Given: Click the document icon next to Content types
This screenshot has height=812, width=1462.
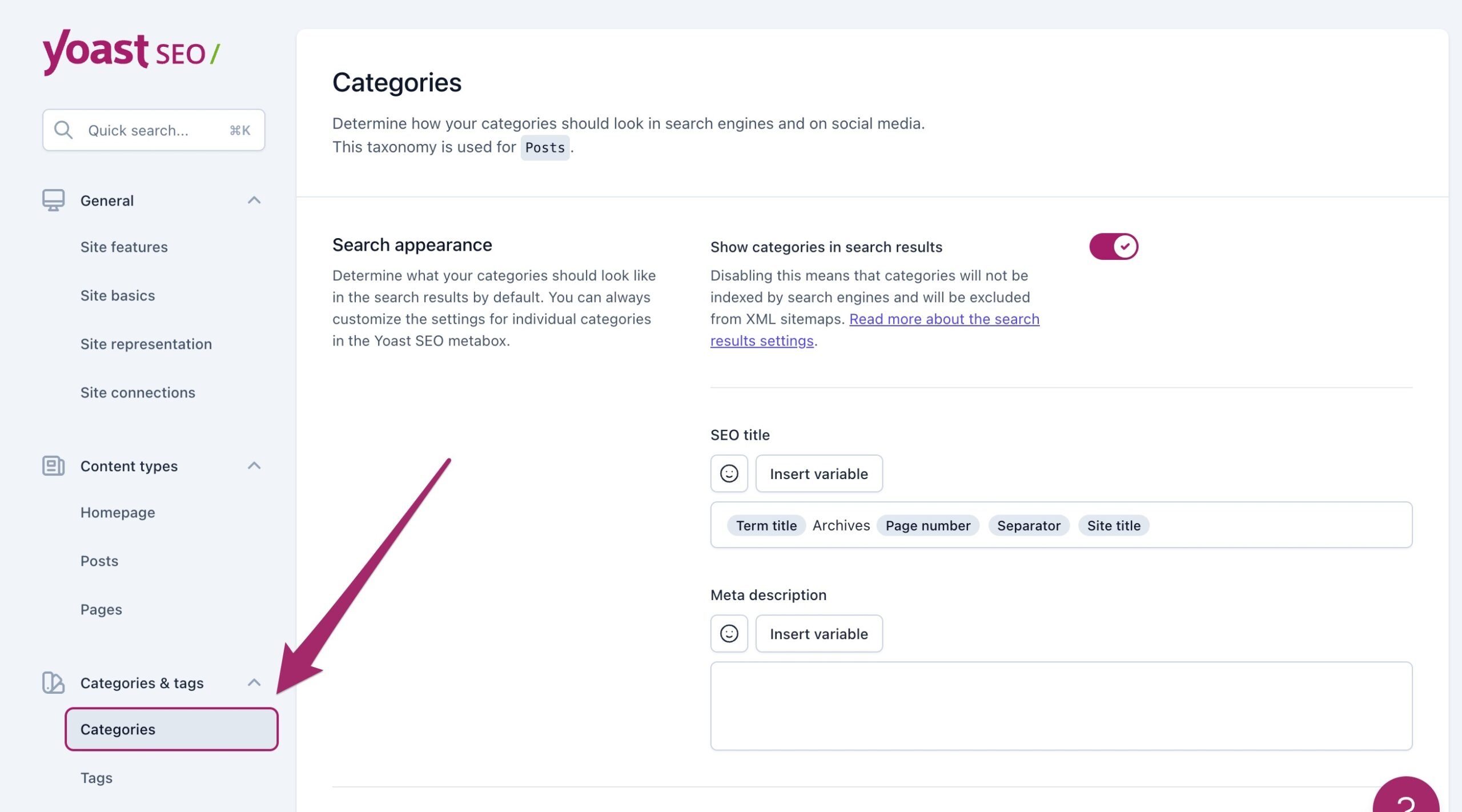Looking at the screenshot, I should tap(53, 466).
